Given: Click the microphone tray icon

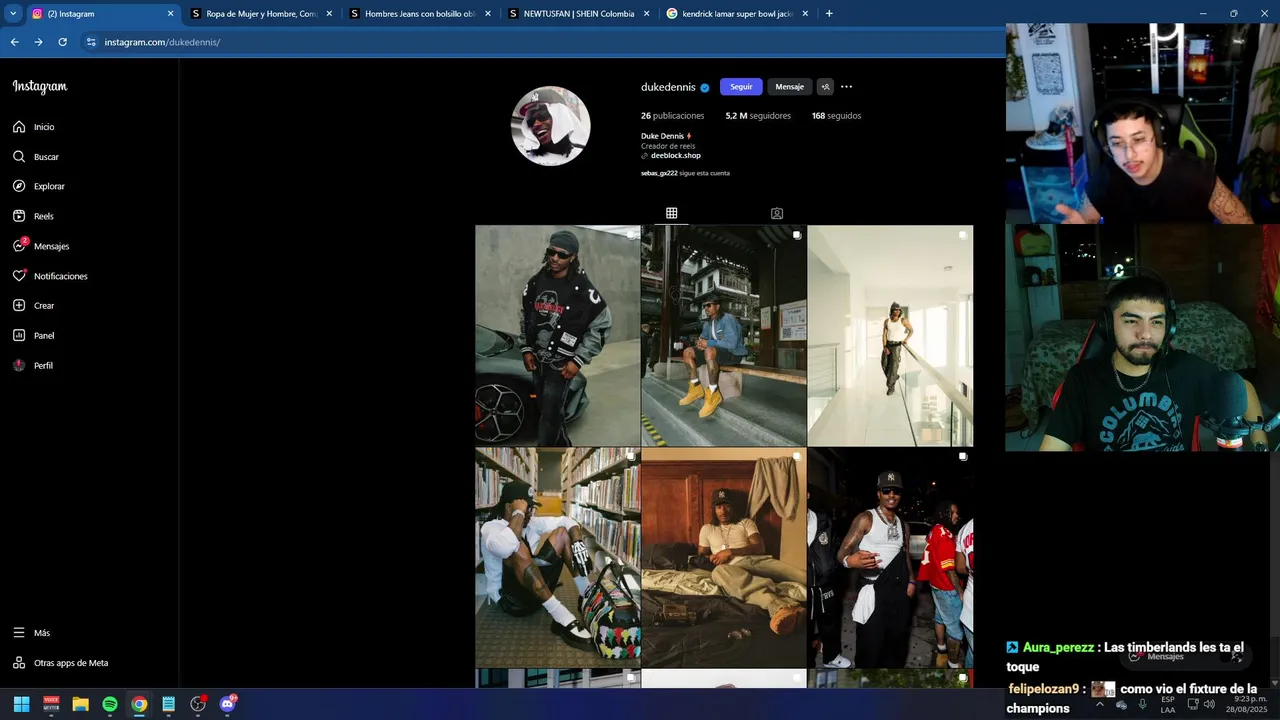Looking at the screenshot, I should tap(1143, 704).
